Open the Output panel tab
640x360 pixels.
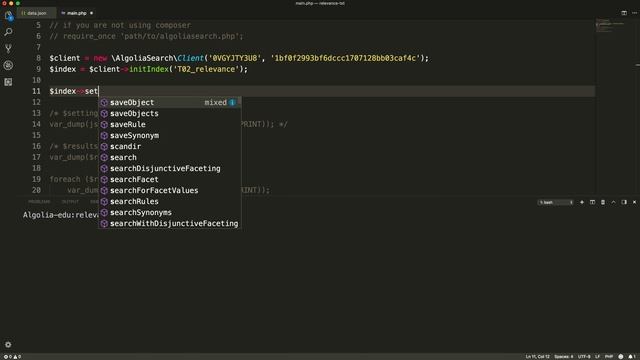click(x=70, y=202)
